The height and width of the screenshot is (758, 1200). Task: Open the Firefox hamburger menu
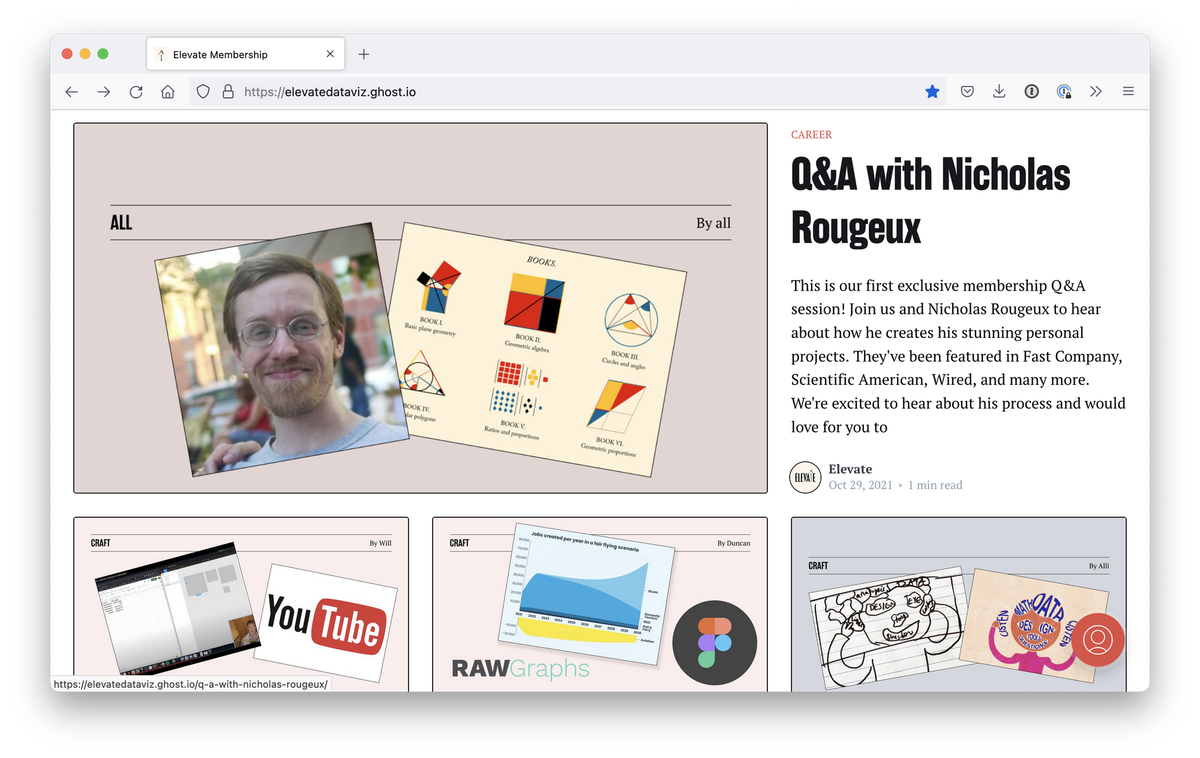[x=1128, y=92]
